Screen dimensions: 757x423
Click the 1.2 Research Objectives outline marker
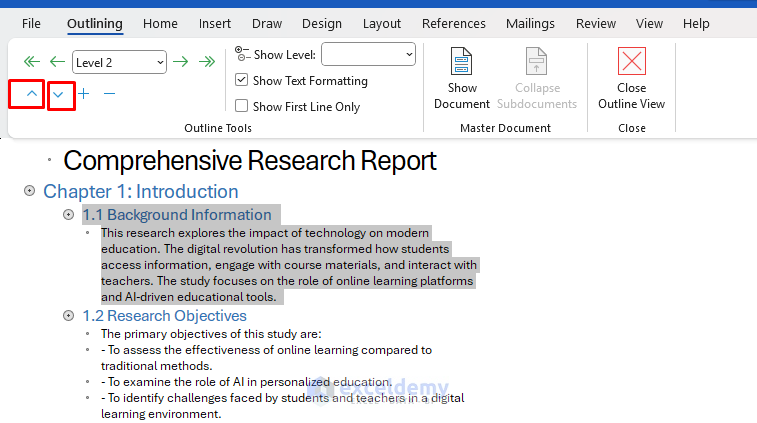[69, 316]
